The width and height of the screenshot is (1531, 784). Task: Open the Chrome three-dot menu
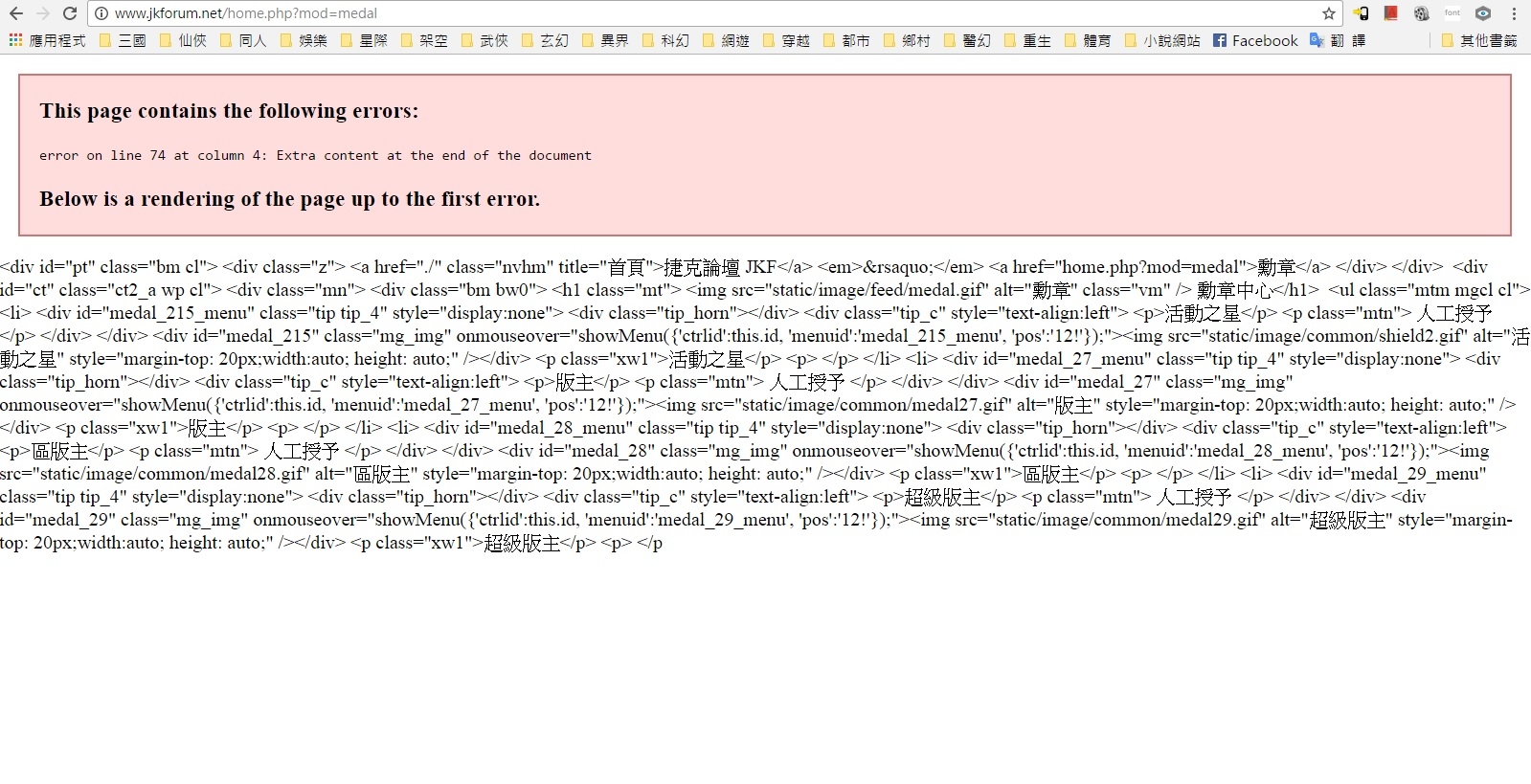[1514, 13]
